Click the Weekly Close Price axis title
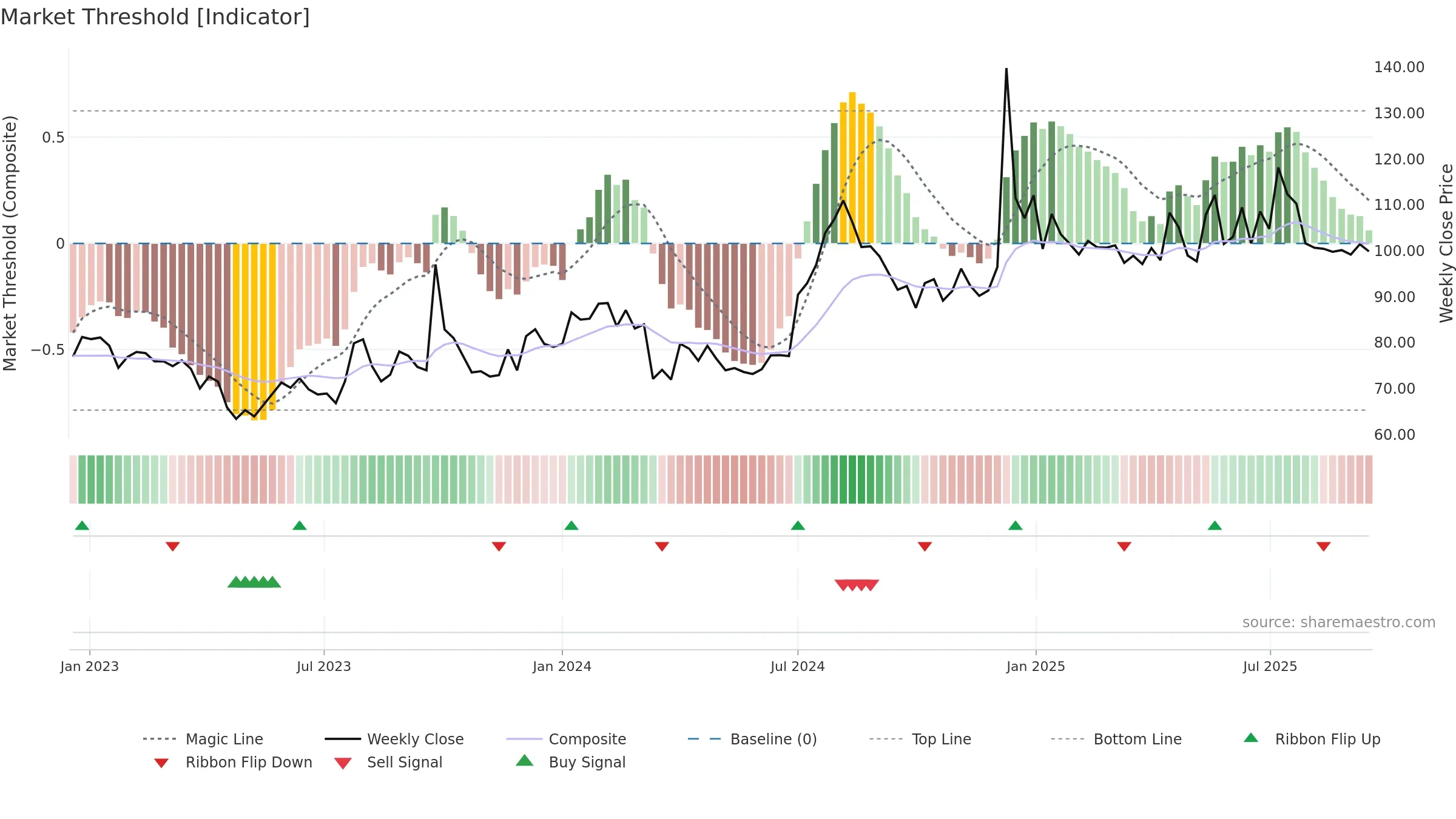Viewport: 1456px width, 819px height. [x=1446, y=243]
